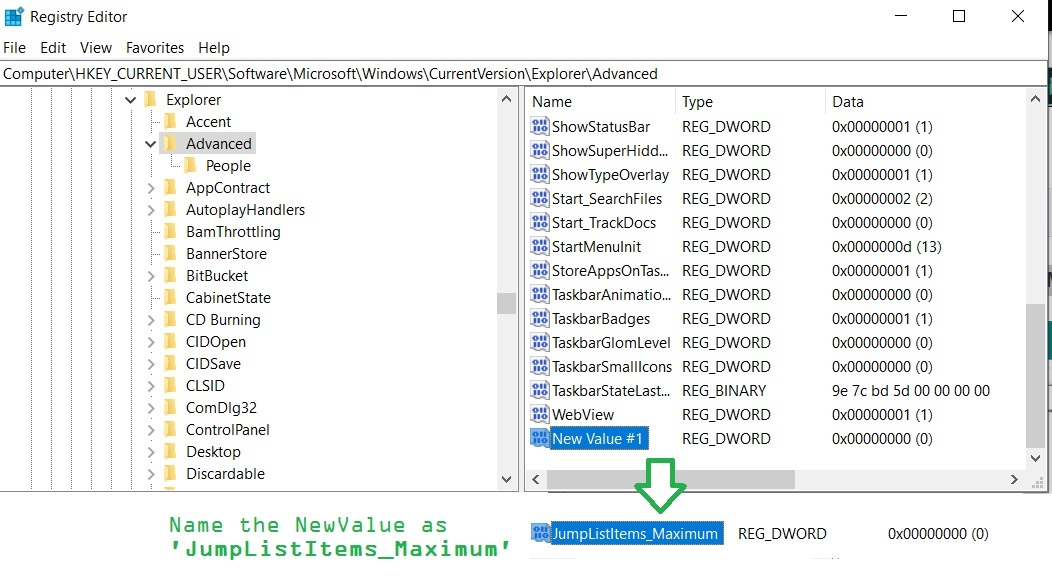Click the StoreAppsOnTaskbar value icon

[540, 270]
